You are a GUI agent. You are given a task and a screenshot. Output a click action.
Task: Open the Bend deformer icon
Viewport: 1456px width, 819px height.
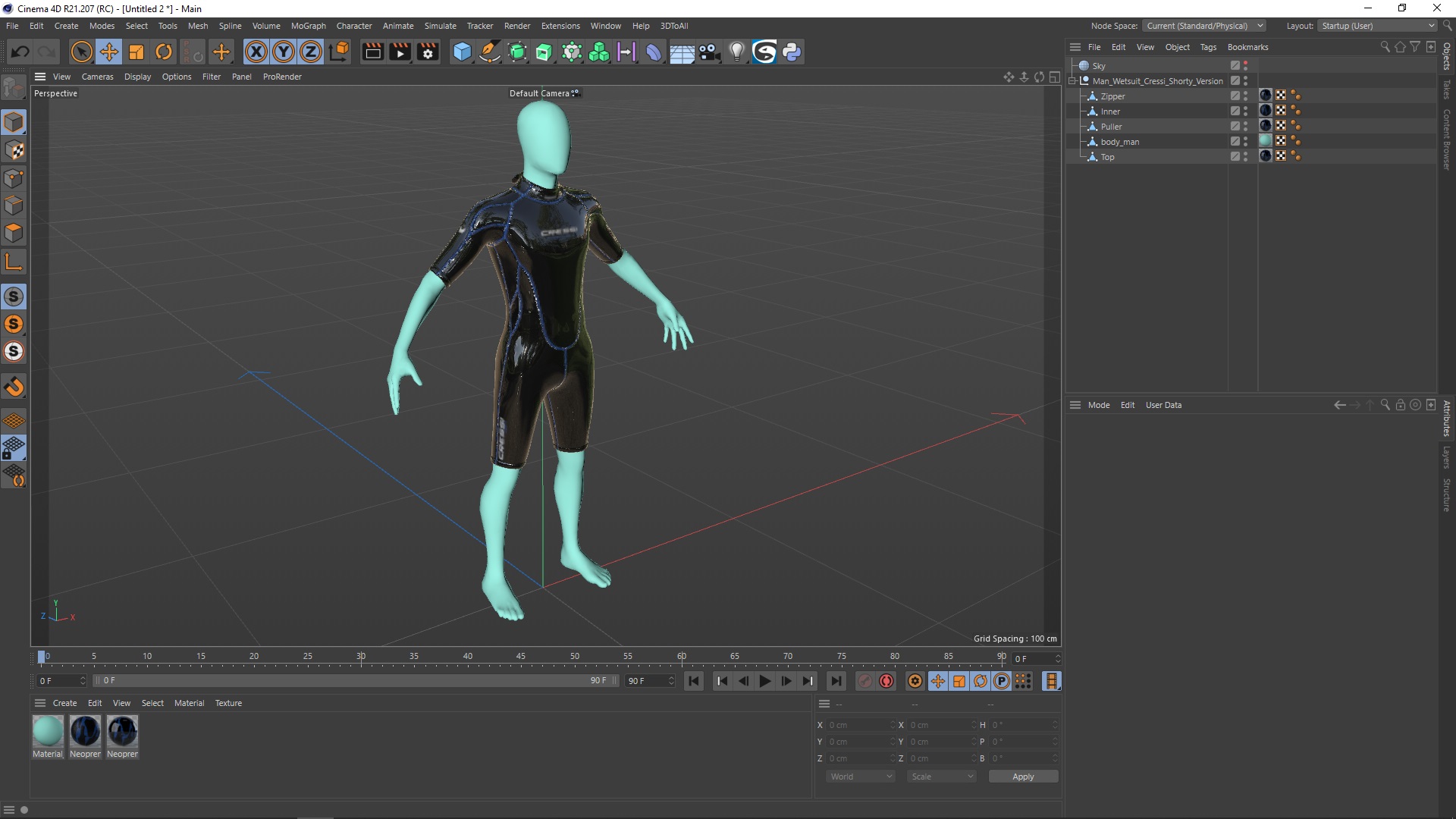point(654,52)
